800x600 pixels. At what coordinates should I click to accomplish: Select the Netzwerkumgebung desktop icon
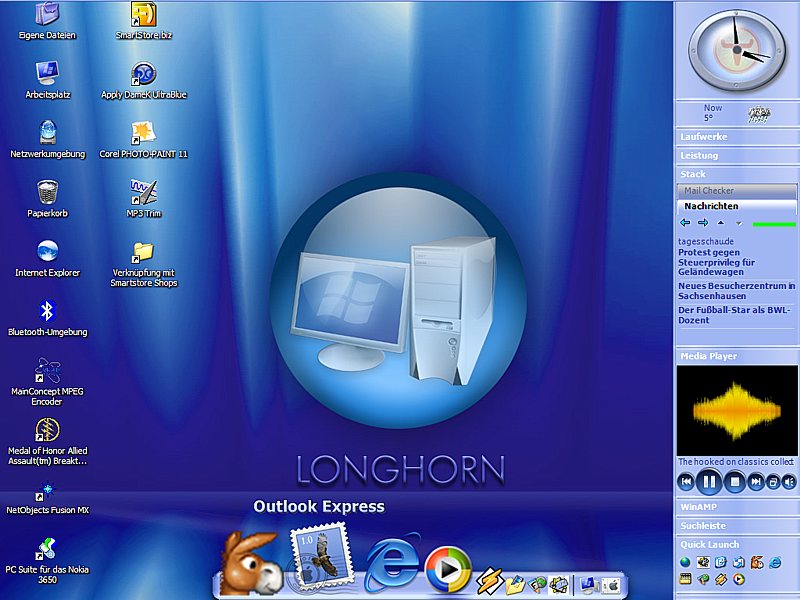pos(47,139)
